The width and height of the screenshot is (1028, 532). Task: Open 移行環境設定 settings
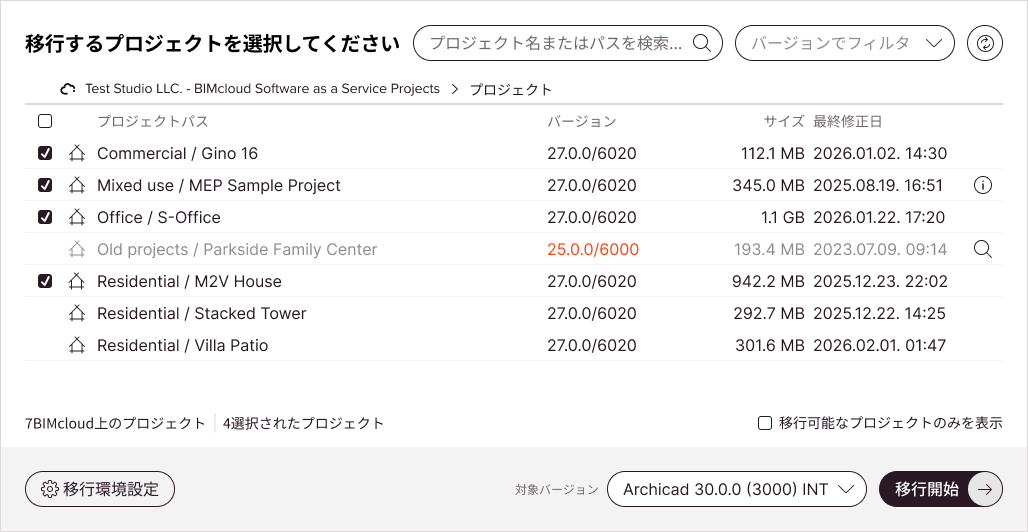coord(100,489)
